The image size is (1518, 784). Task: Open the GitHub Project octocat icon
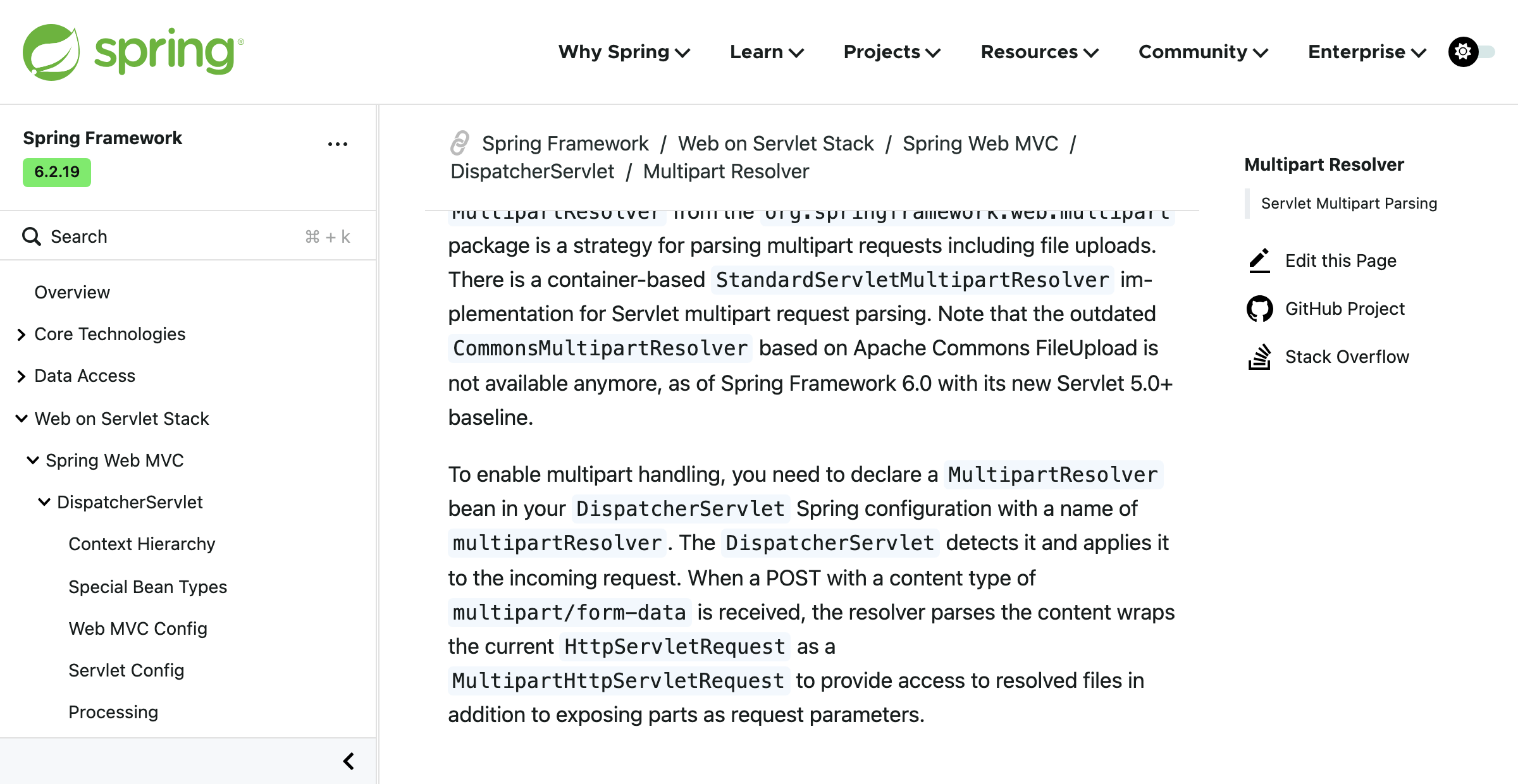(x=1259, y=309)
